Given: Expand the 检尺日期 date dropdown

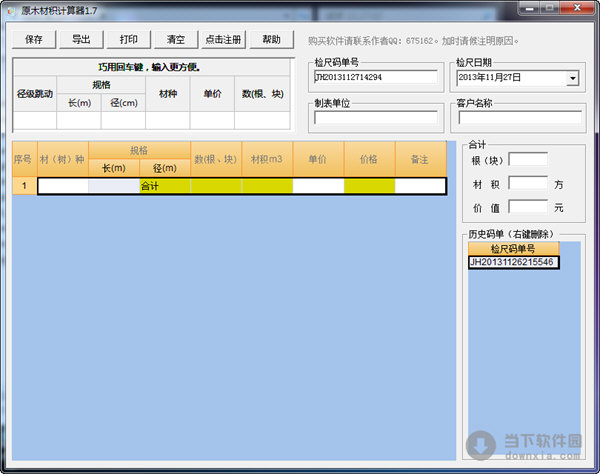Looking at the screenshot, I should (573, 77).
